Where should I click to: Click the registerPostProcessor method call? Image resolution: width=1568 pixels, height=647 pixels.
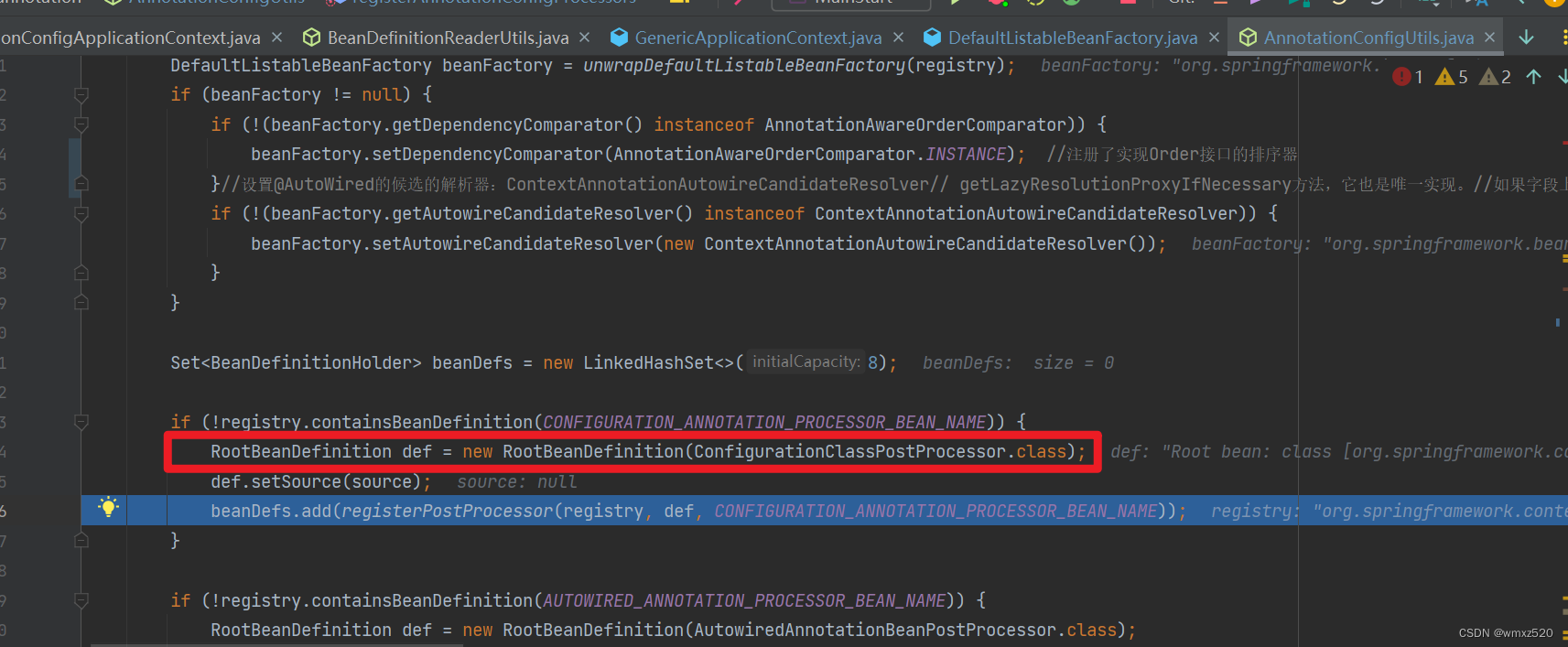[x=448, y=512]
